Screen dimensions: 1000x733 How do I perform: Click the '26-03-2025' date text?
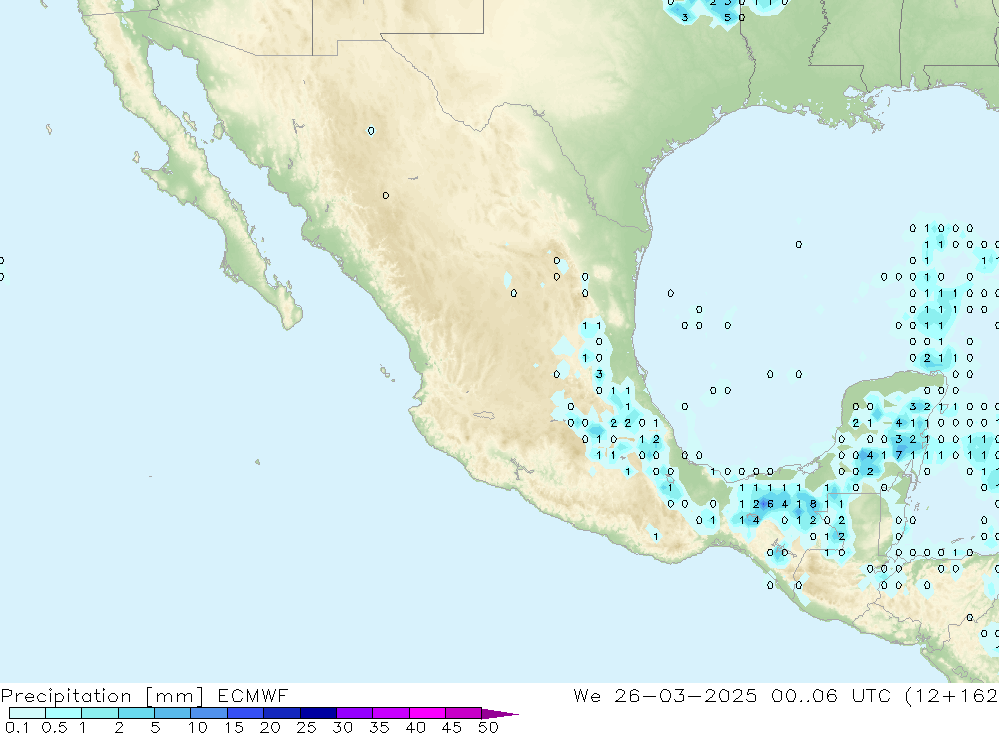(686, 695)
